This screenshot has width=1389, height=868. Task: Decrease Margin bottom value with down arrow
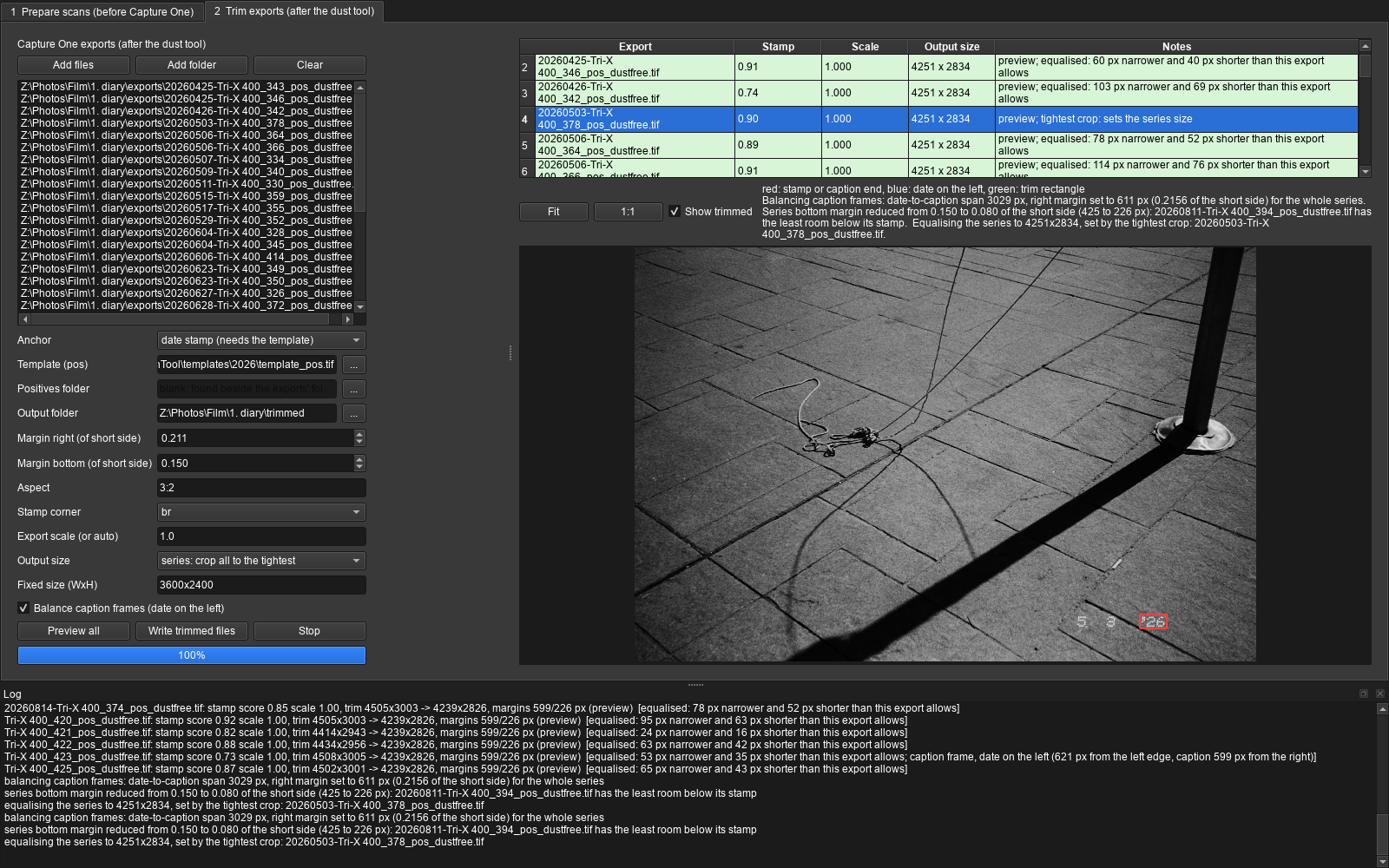(359, 468)
